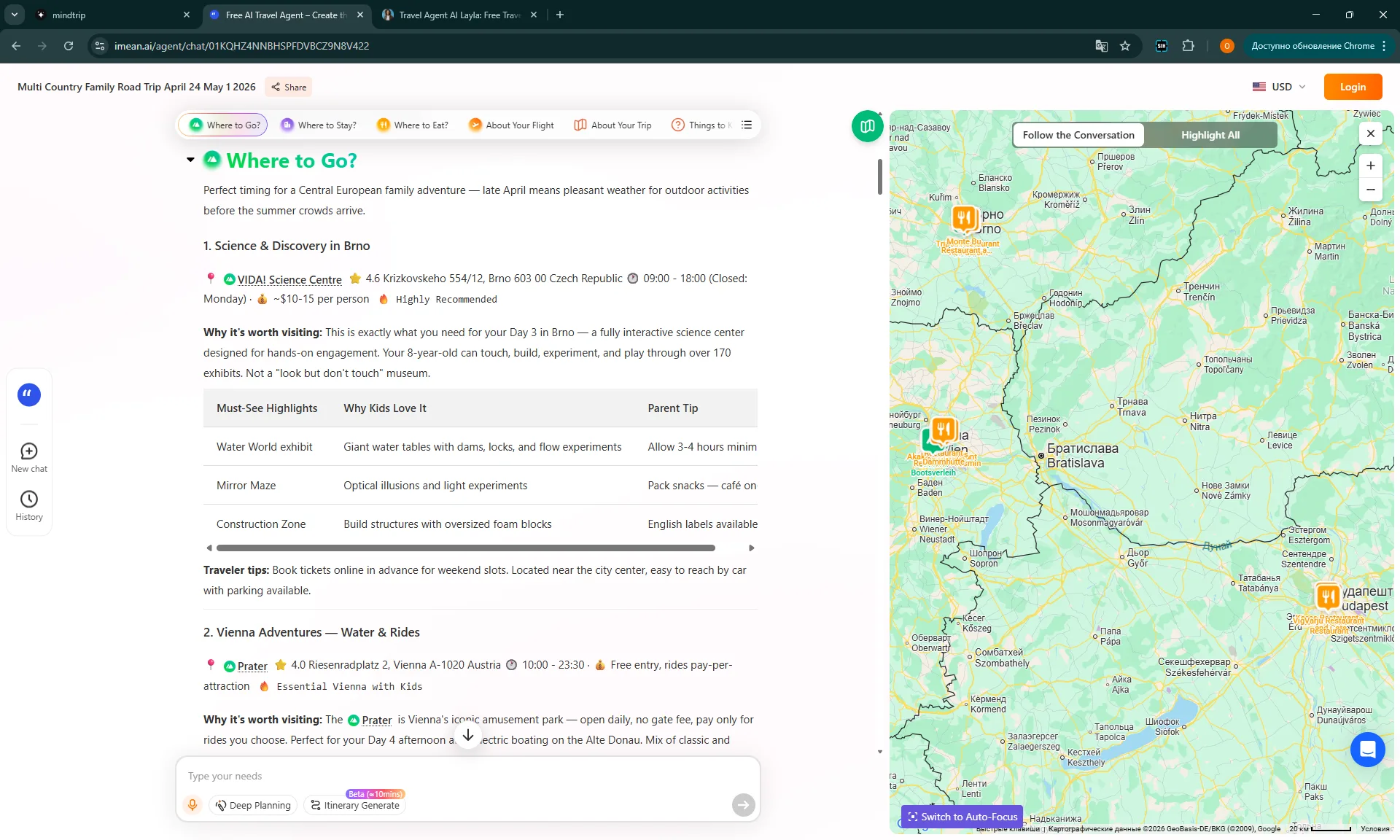The height and width of the screenshot is (840, 1400).
Task: Zoom in on the map
Action: 1371,166
